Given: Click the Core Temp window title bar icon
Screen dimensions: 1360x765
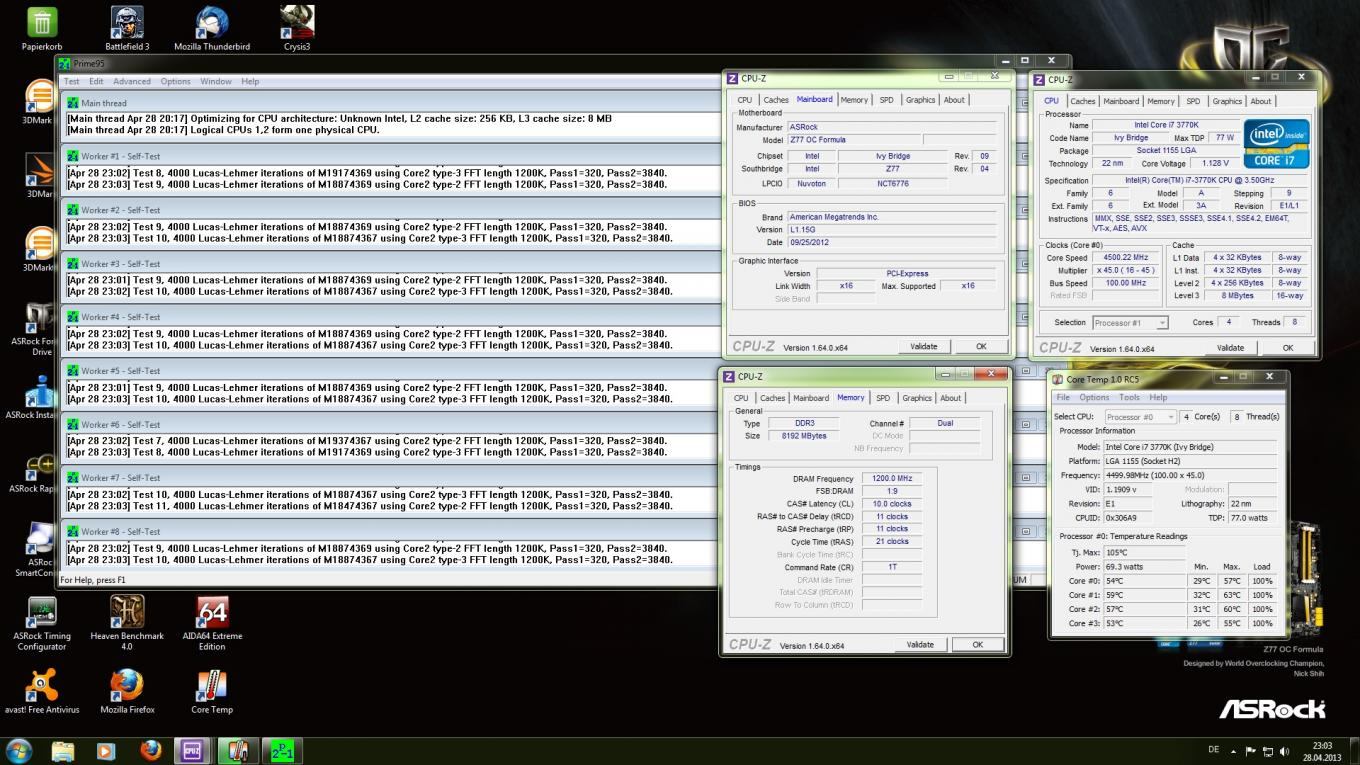Looking at the screenshot, I should pyautogui.click(x=1057, y=380).
